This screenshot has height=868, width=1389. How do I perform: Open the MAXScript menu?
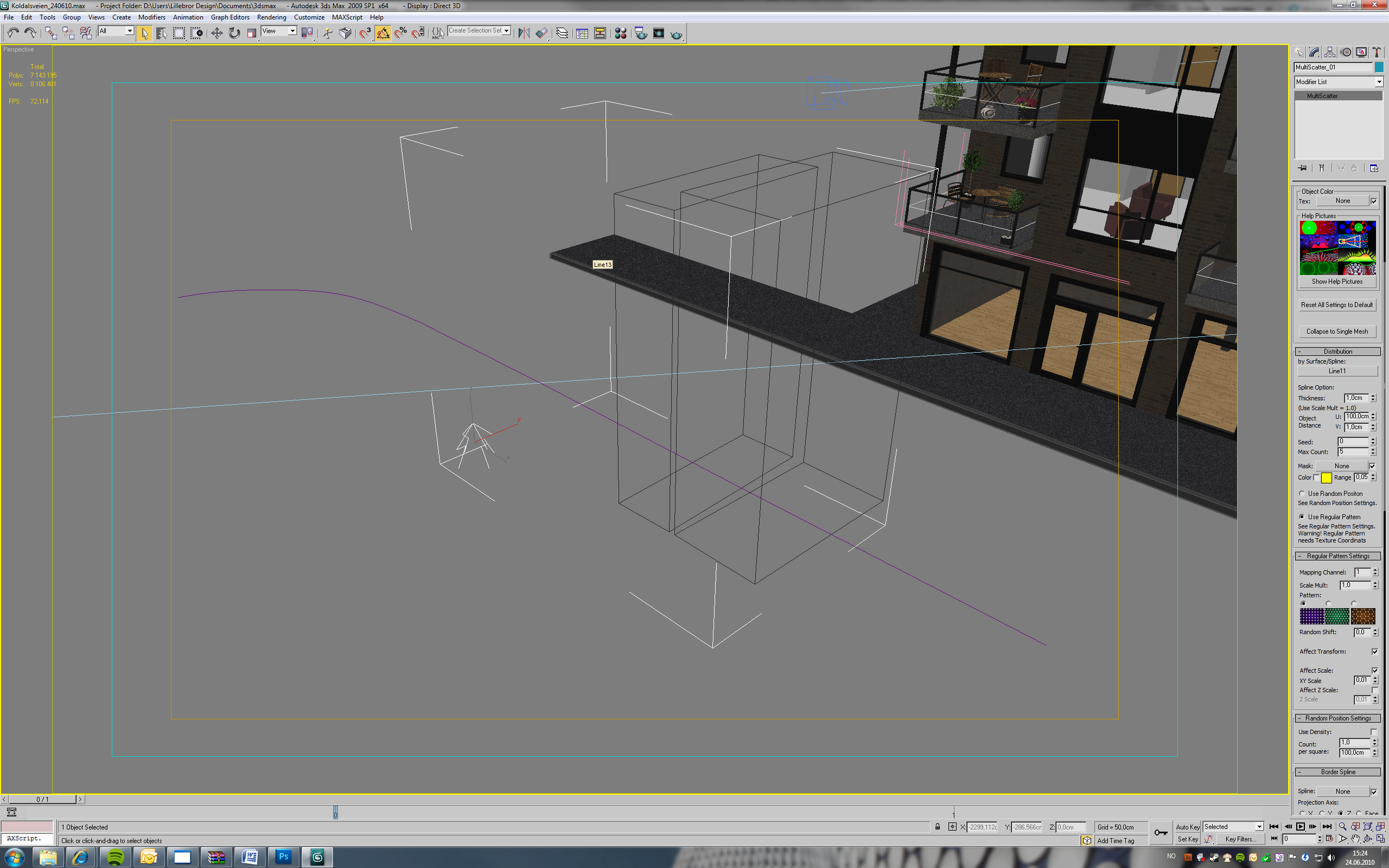click(347, 17)
